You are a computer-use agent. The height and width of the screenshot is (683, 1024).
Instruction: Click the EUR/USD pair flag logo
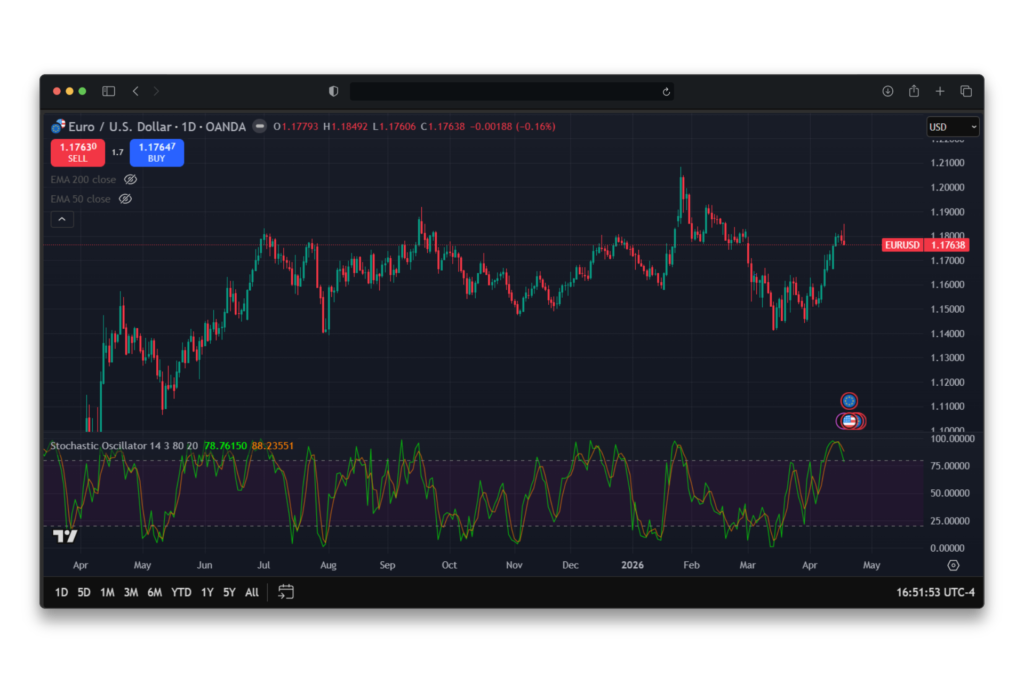pyautogui.click(x=59, y=126)
